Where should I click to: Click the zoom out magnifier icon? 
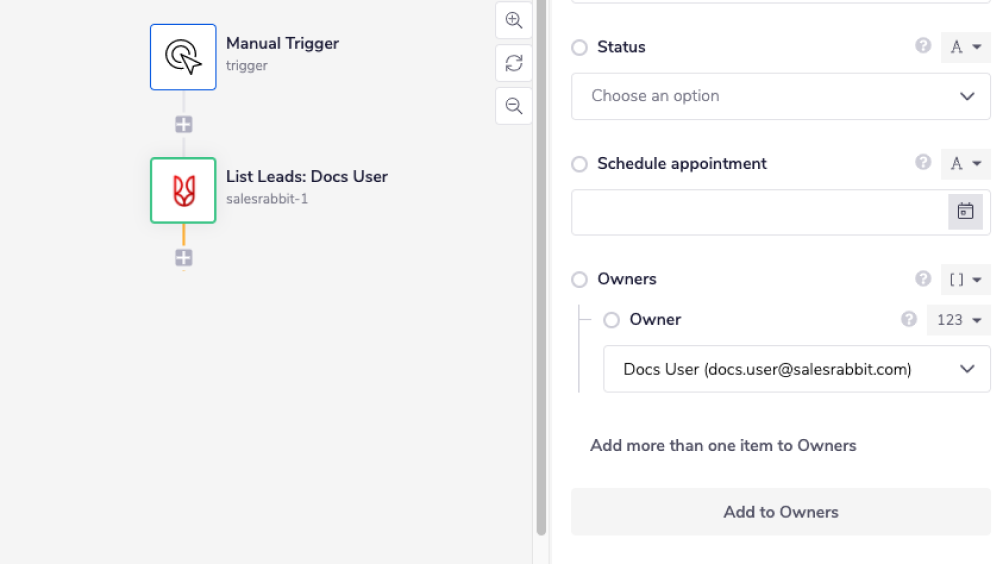pos(514,106)
